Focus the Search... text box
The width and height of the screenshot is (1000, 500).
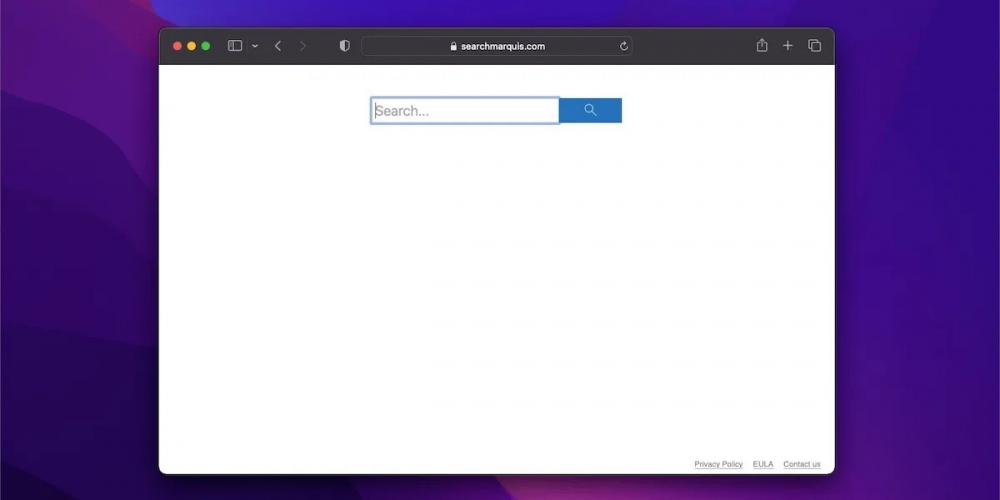coord(465,111)
